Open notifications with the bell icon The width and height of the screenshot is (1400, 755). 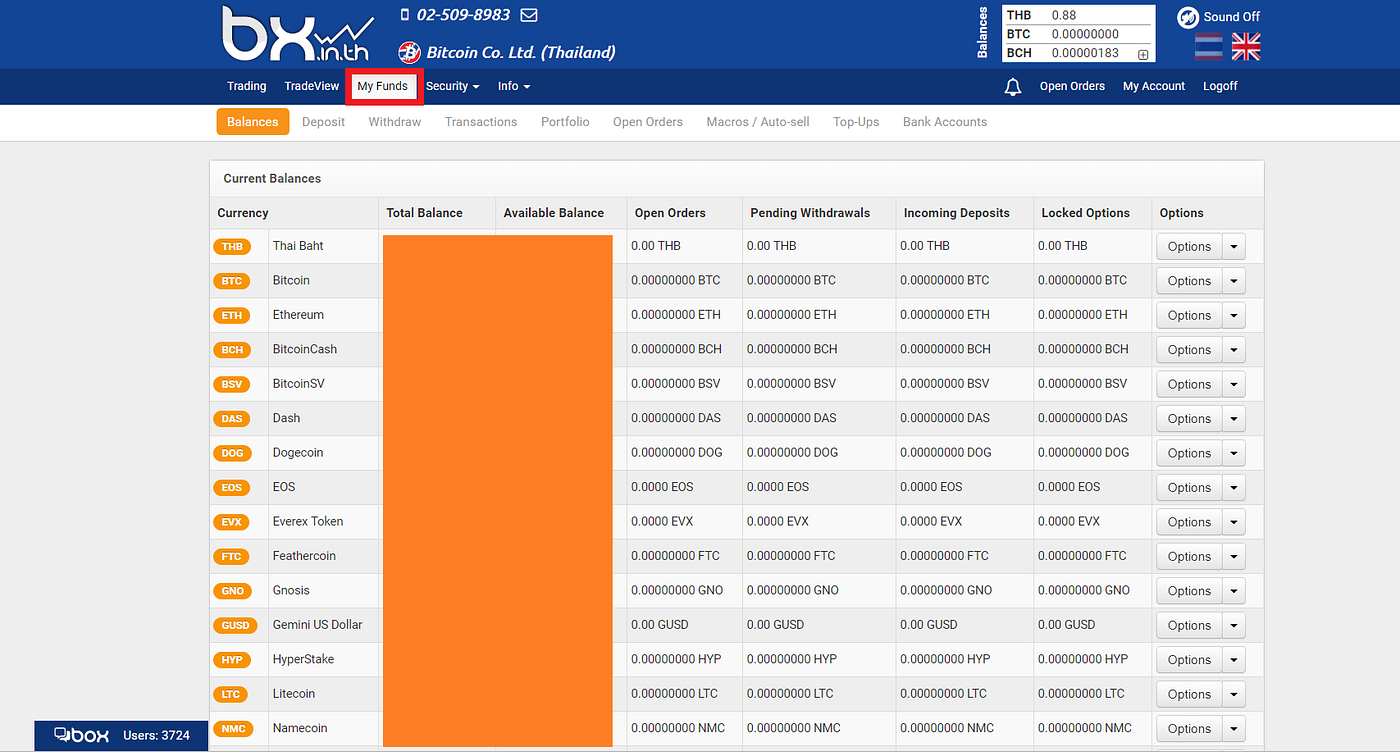point(1013,87)
